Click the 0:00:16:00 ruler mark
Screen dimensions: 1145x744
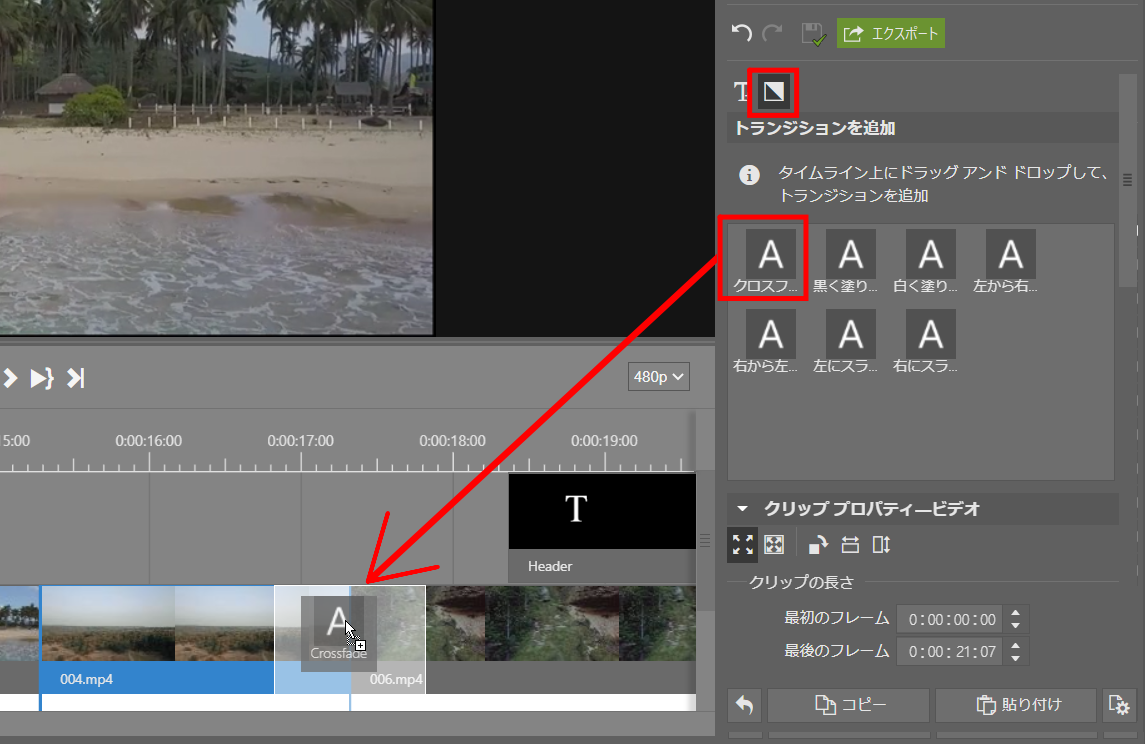tap(148, 441)
